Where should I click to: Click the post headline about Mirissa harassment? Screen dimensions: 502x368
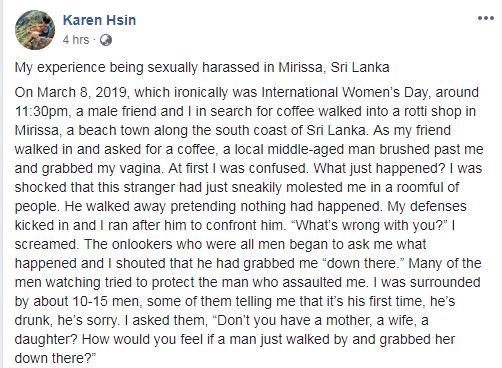click(x=202, y=68)
